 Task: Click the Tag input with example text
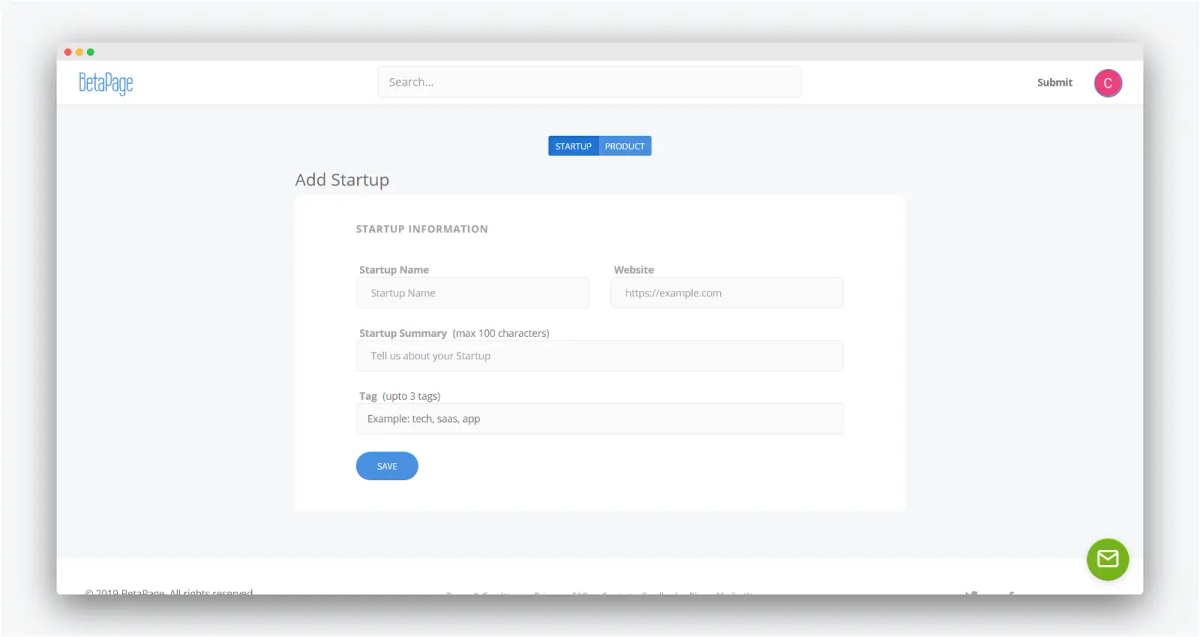(x=600, y=419)
